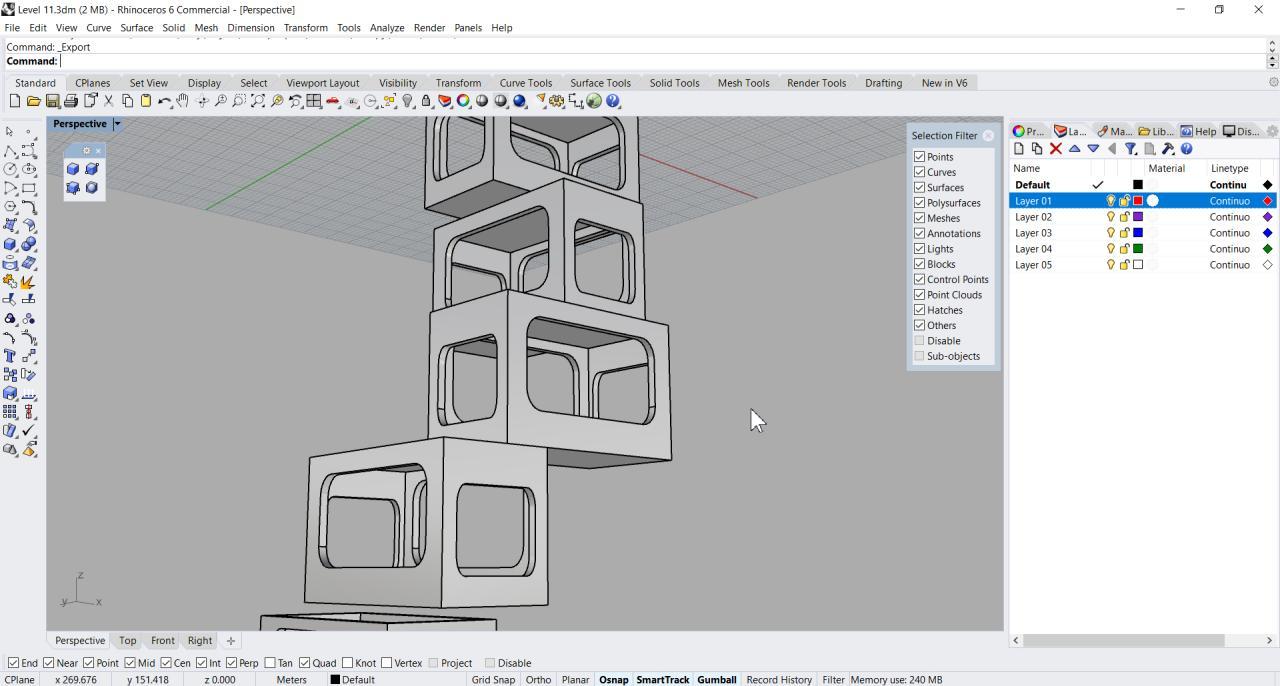The image size is (1280, 686).
Task: Open the Perspective viewport dropdown arrow
Action: click(117, 124)
